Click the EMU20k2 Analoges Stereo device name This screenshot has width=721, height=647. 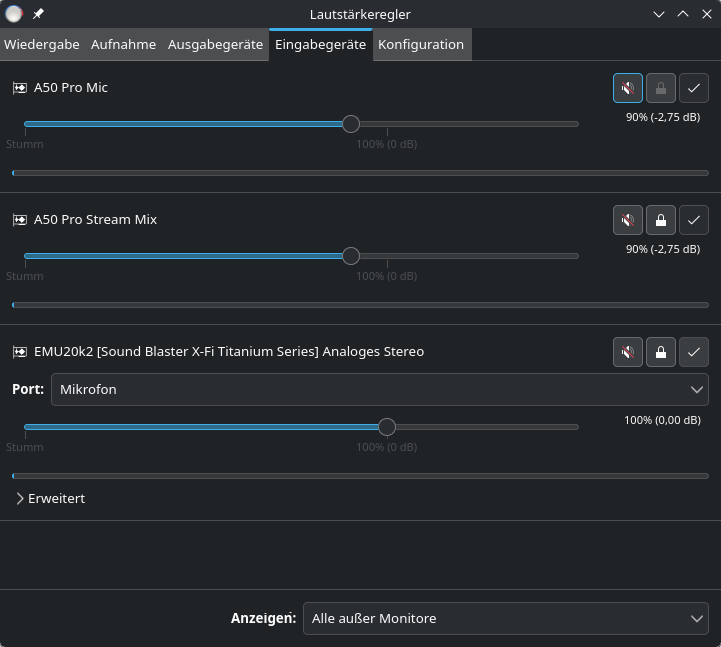pyautogui.click(x=229, y=352)
